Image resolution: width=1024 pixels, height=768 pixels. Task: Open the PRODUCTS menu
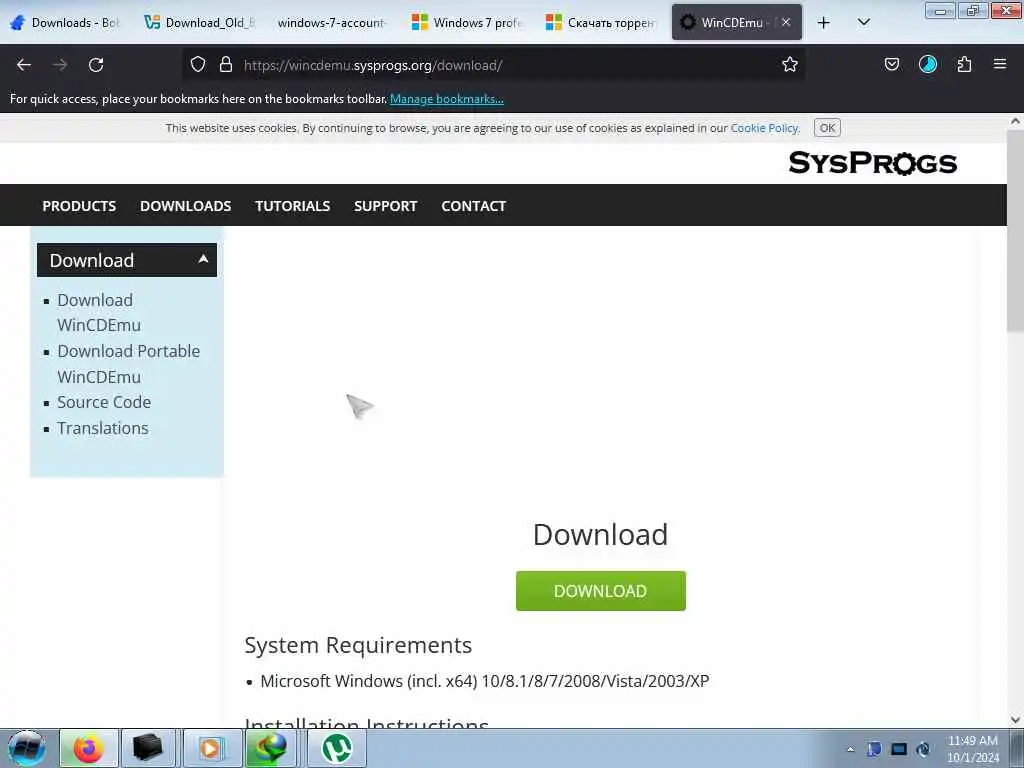point(79,206)
